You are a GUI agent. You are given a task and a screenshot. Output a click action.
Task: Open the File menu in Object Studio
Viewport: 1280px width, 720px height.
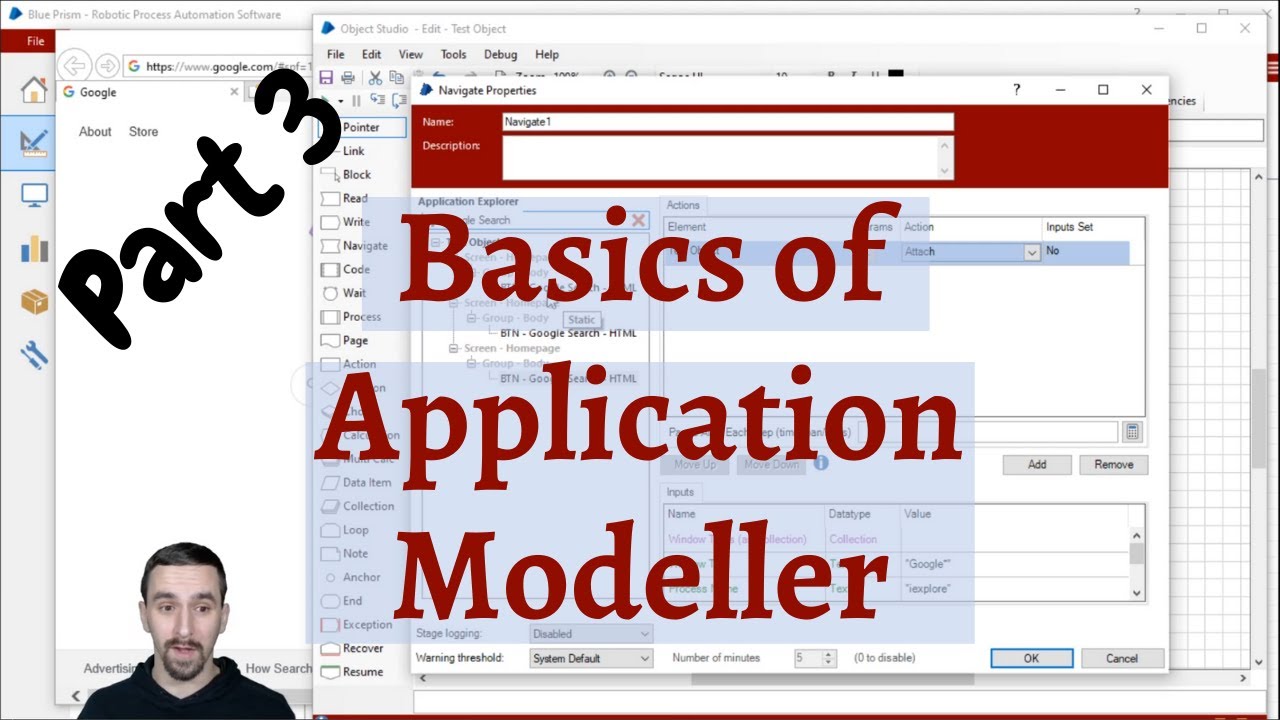pos(336,54)
